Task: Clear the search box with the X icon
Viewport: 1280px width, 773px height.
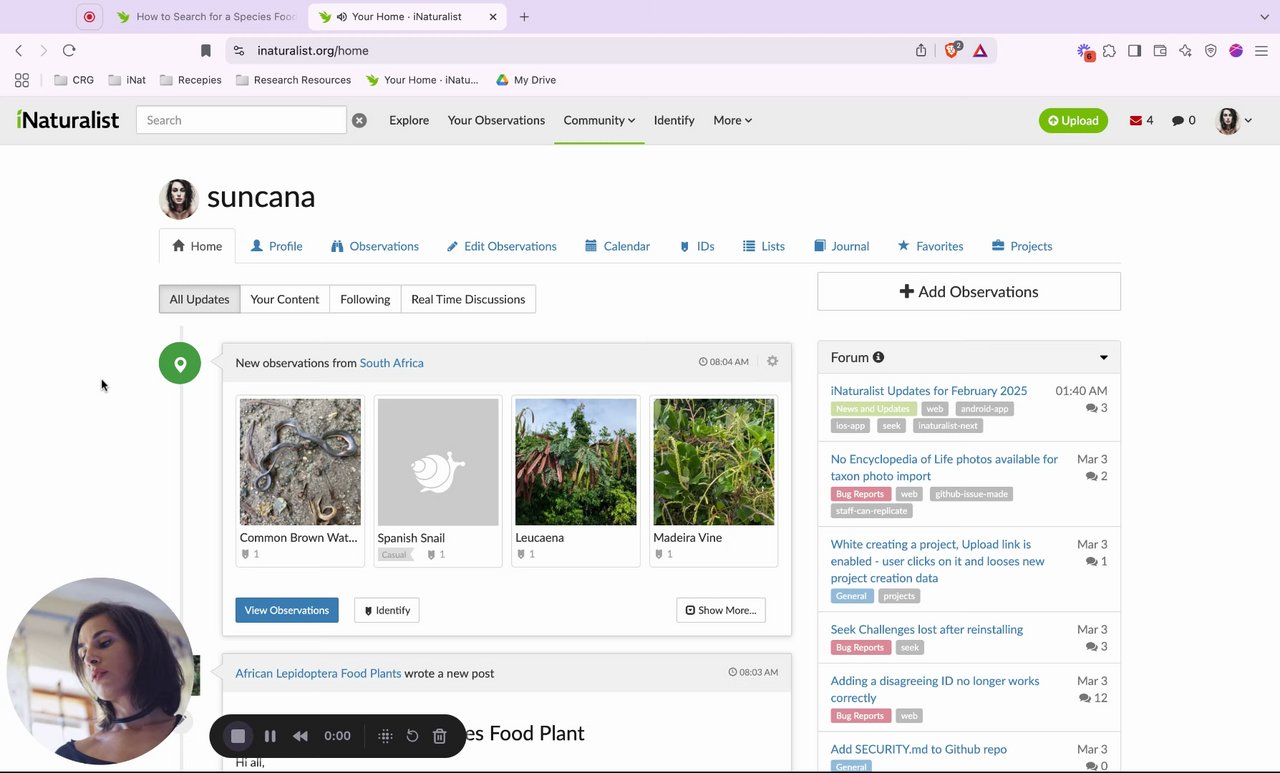Action: point(359,120)
